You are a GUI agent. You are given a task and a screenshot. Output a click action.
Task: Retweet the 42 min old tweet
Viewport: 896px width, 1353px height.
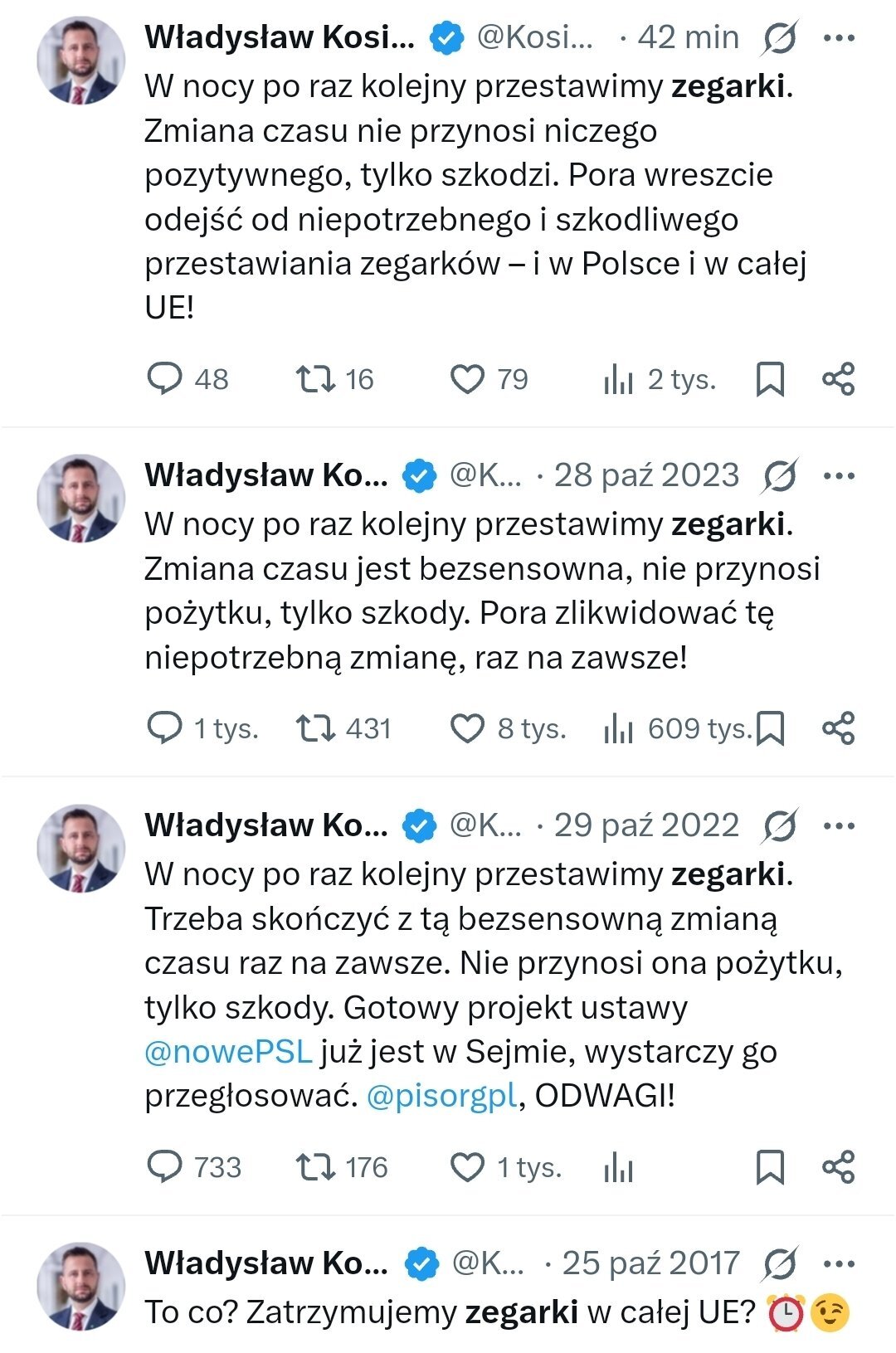click(316, 379)
